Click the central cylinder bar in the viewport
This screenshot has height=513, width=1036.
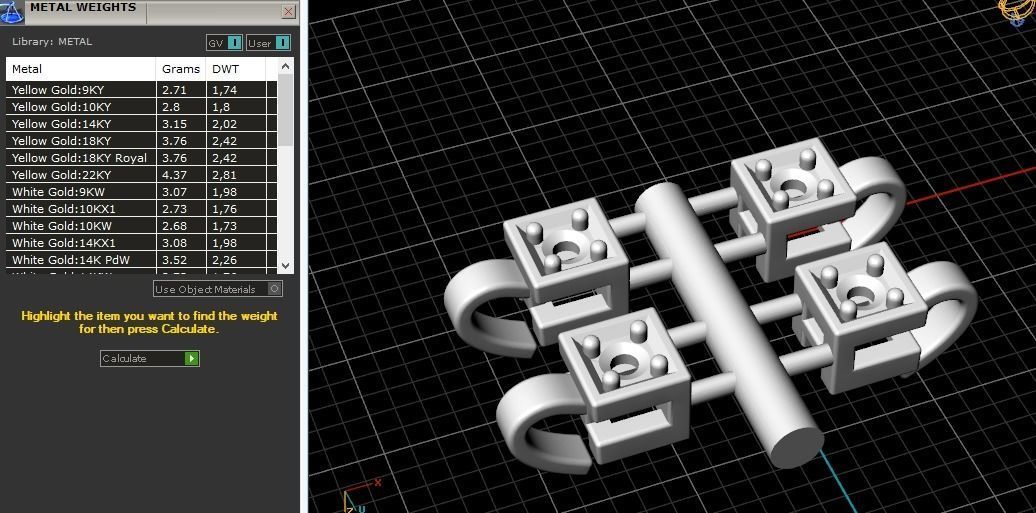click(727, 324)
